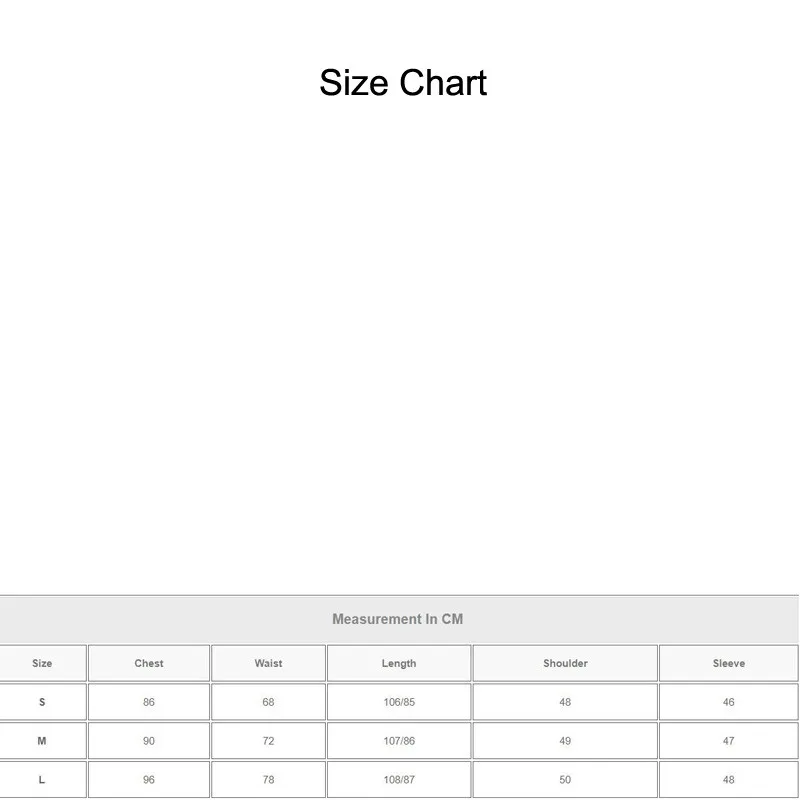Select shoulder value 50 for size L

(565, 780)
